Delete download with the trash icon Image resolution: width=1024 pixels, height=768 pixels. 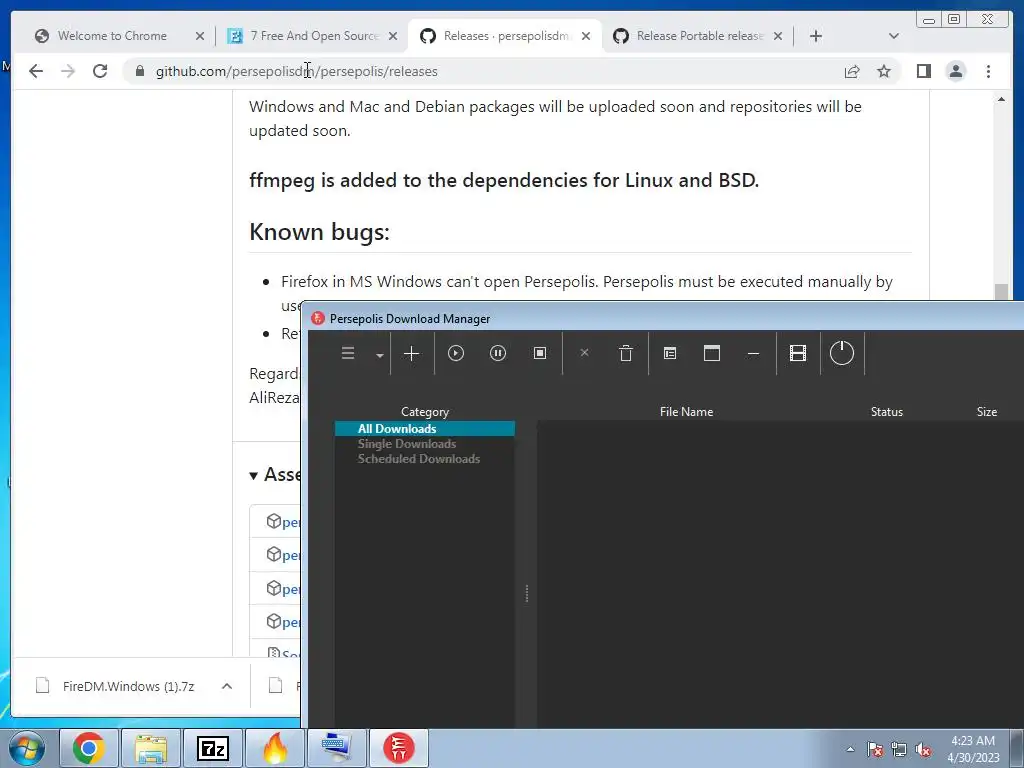tap(626, 353)
